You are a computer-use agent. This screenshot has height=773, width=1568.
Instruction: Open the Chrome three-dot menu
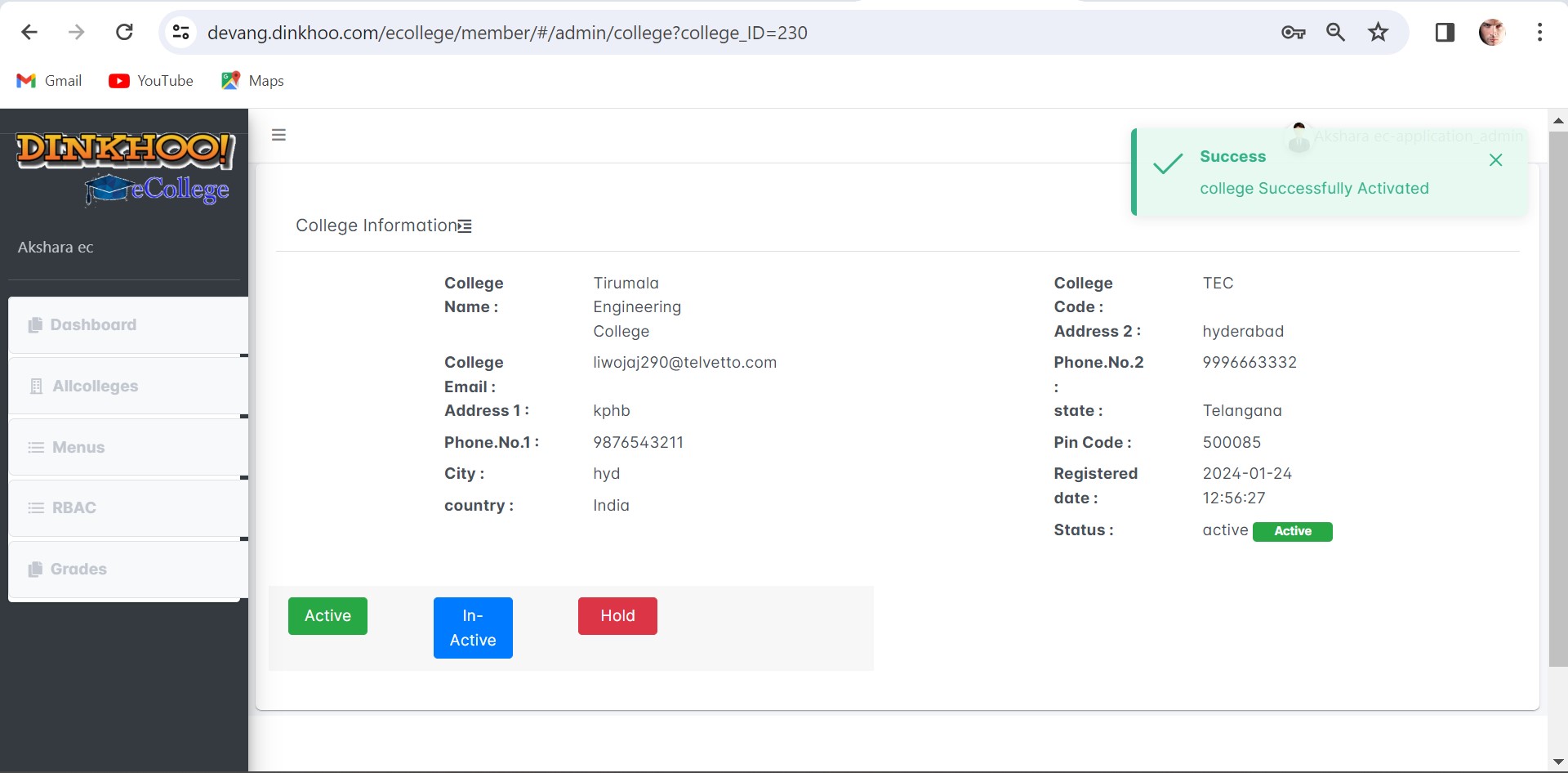click(1539, 32)
